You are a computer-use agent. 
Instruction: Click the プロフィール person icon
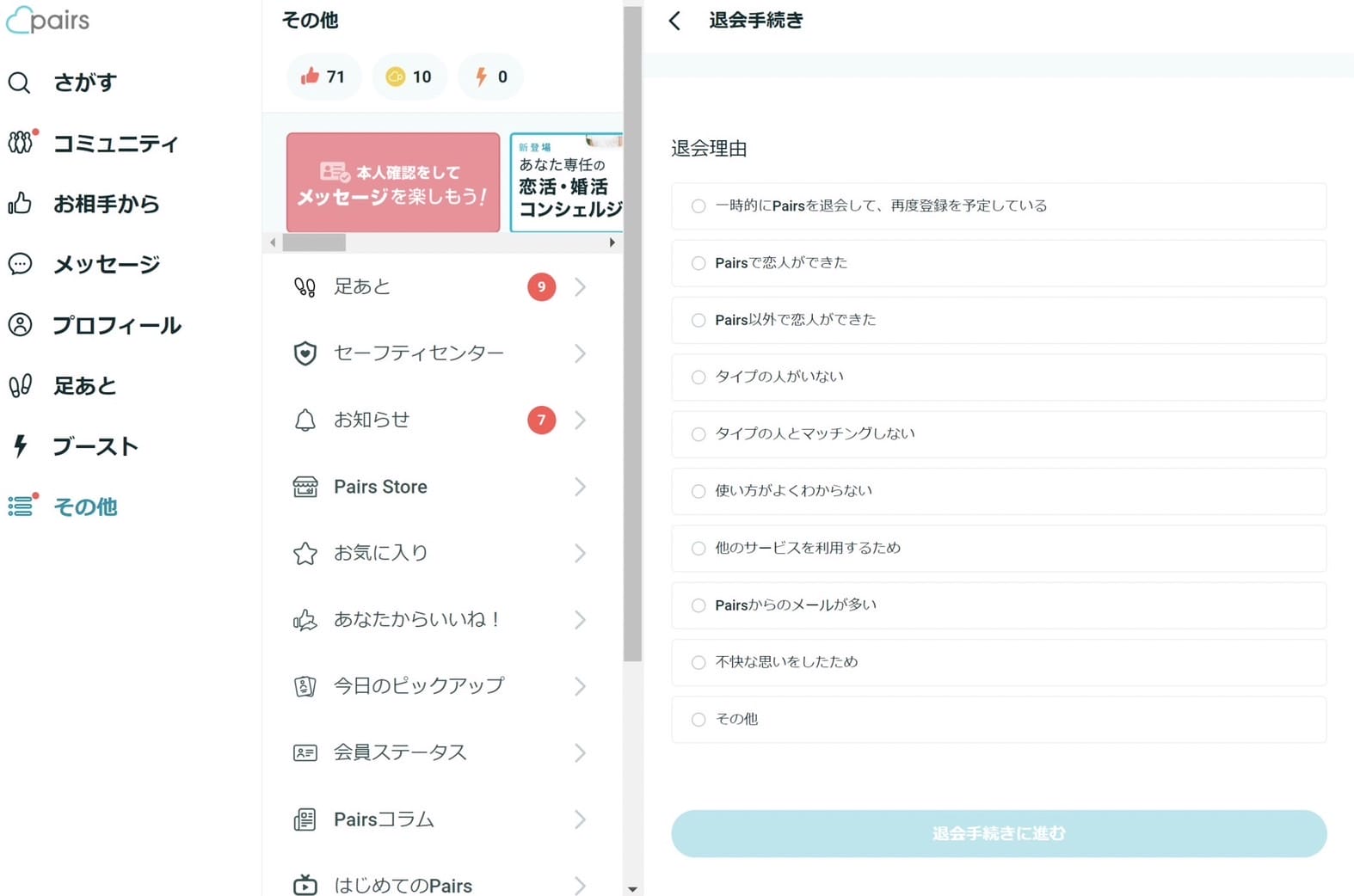pyautogui.click(x=20, y=325)
